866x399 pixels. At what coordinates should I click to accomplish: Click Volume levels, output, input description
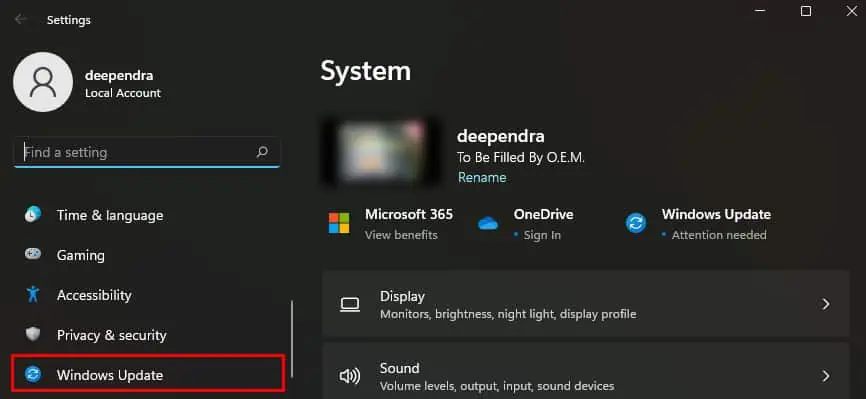point(497,386)
